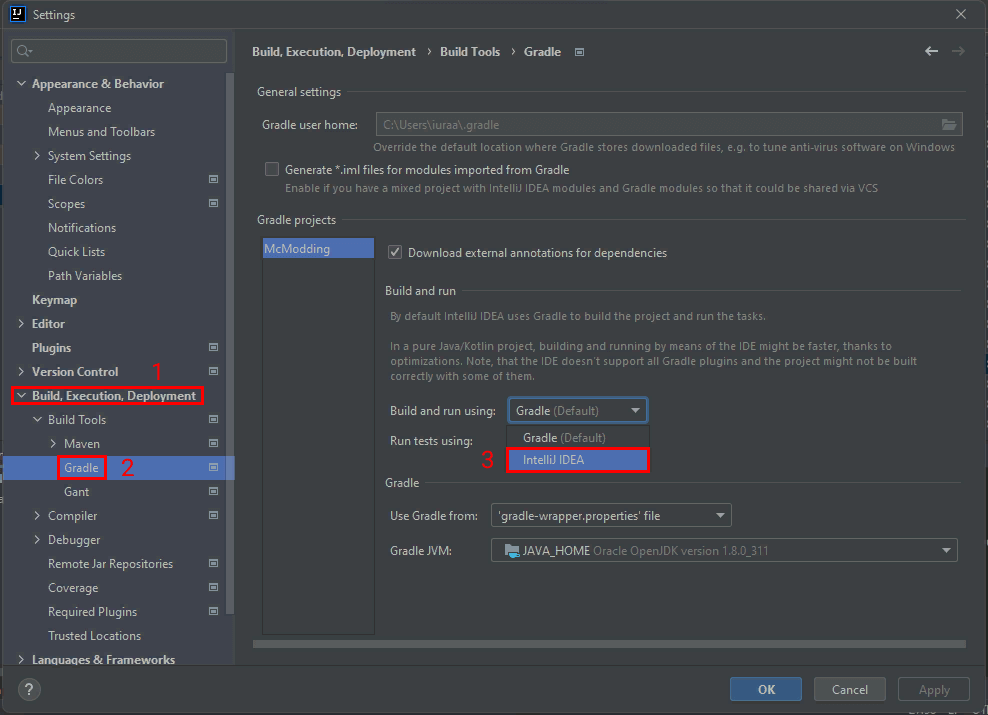
Task: Select Gradle (Default) option in list
Action: pyautogui.click(x=578, y=438)
